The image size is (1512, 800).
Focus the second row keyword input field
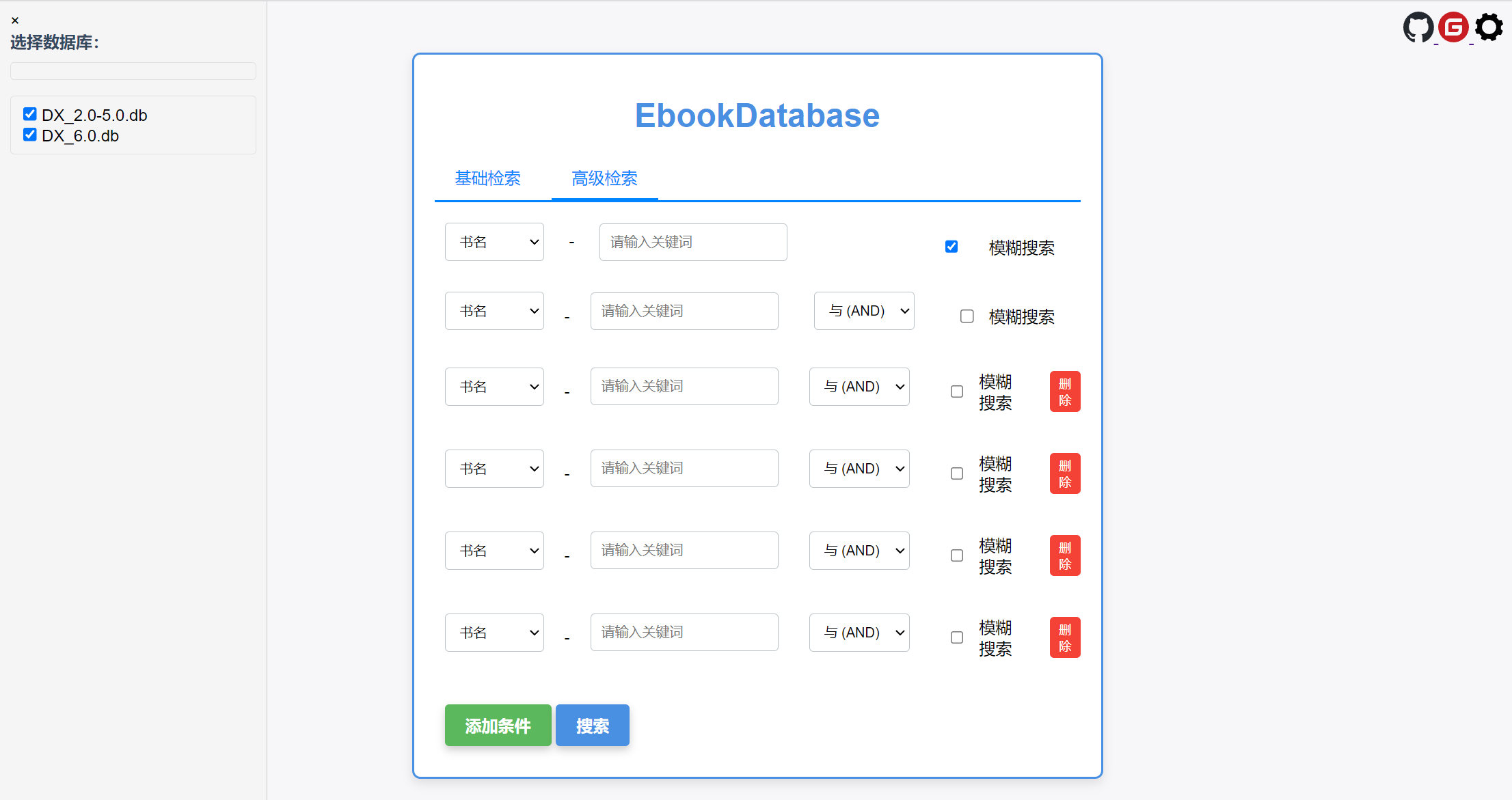click(684, 311)
